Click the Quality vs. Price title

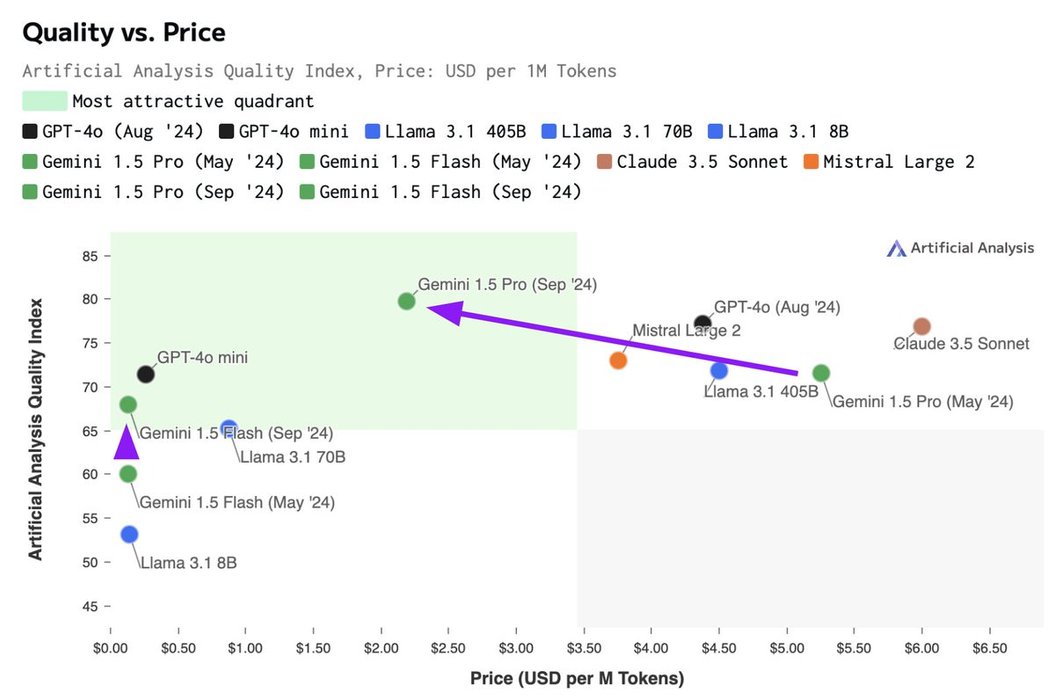[124, 33]
